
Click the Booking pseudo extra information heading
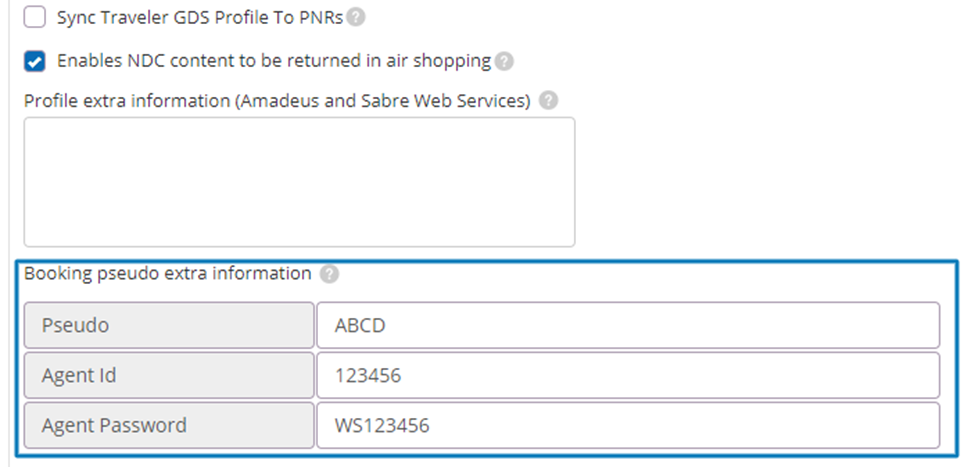tap(167, 274)
